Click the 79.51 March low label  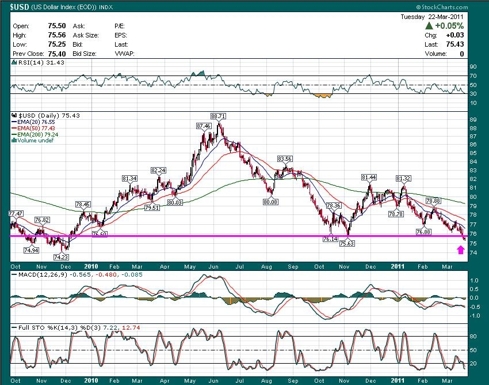(x=152, y=207)
